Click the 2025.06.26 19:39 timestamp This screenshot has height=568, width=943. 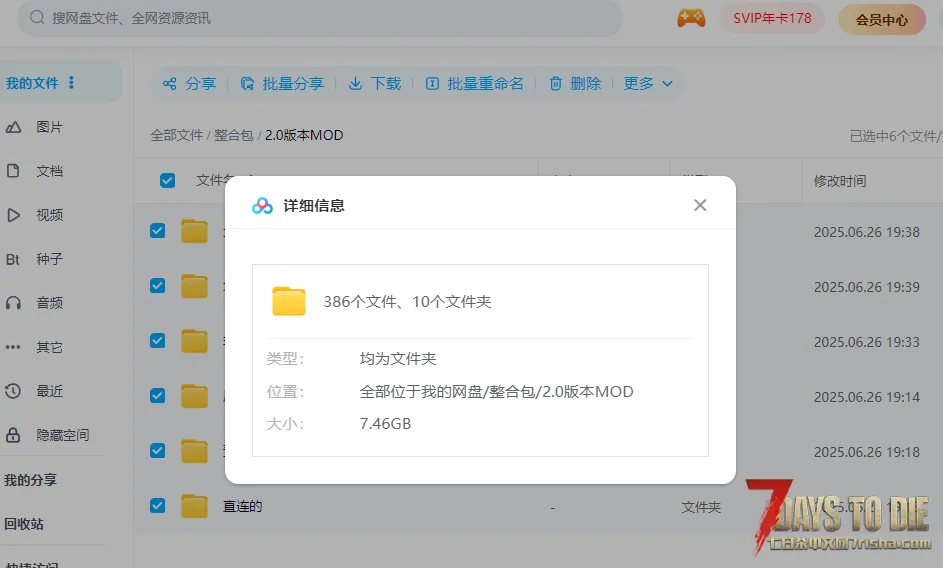pos(867,287)
